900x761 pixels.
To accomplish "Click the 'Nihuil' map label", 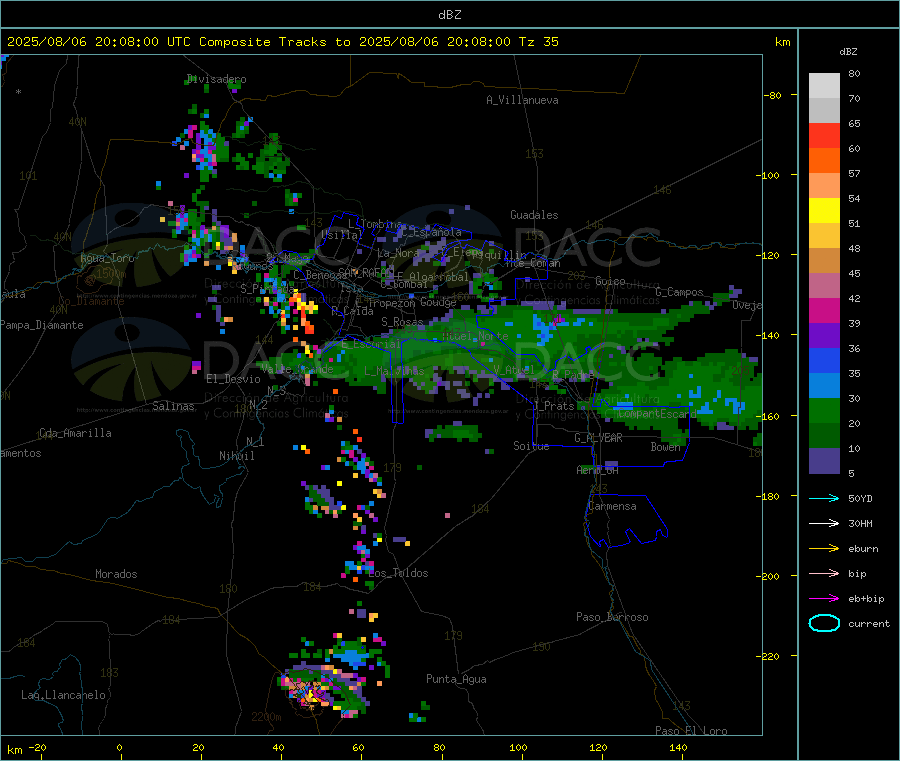I will click(237, 456).
